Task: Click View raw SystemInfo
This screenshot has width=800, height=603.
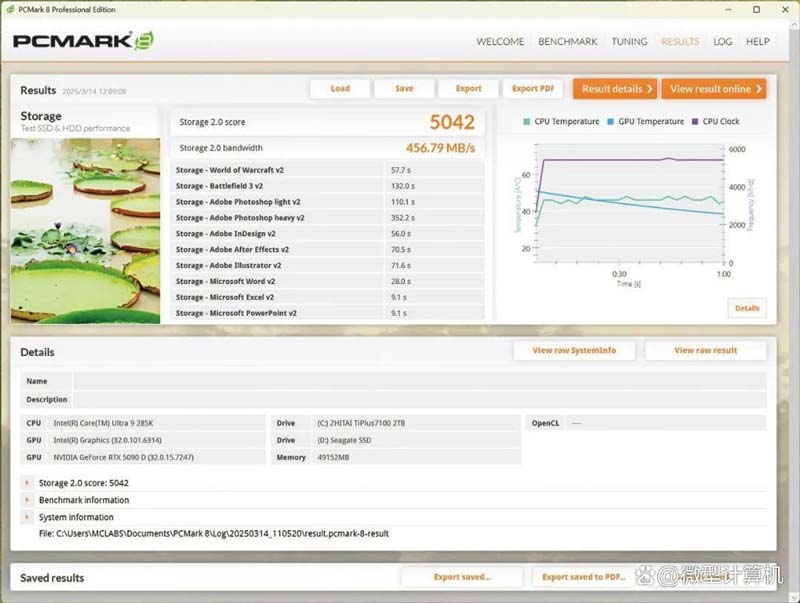Action: 575,350
